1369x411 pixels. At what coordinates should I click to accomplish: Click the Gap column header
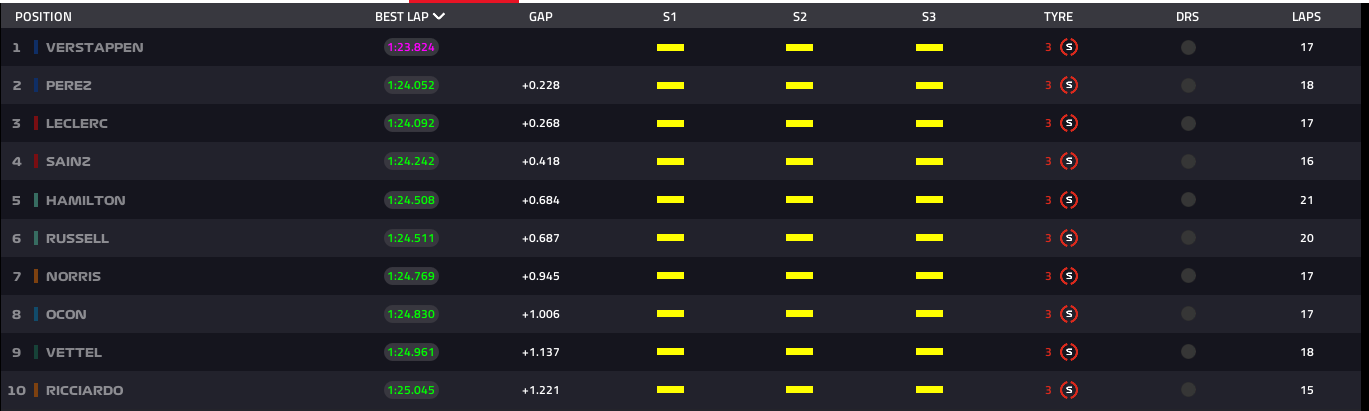point(540,17)
